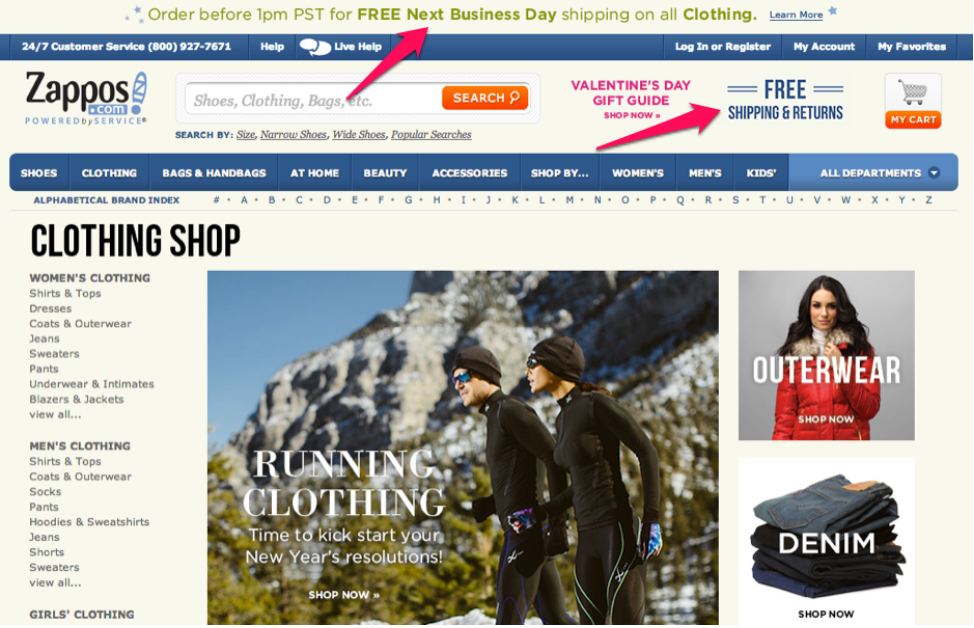Open the Bags & Handbags menu item
The height and width of the screenshot is (628, 974).
214,173
